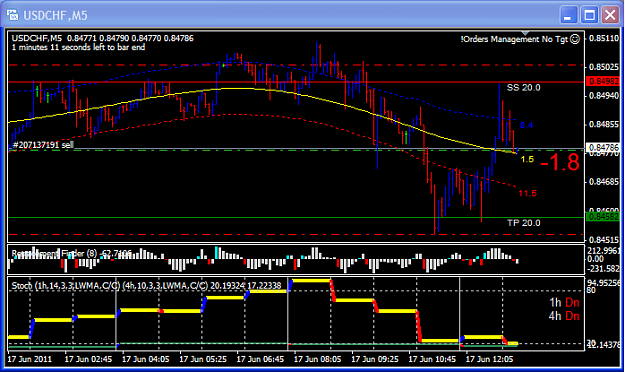The width and height of the screenshot is (625, 372).
Task: Click the 0.84855 price scale value
Action: (604, 124)
